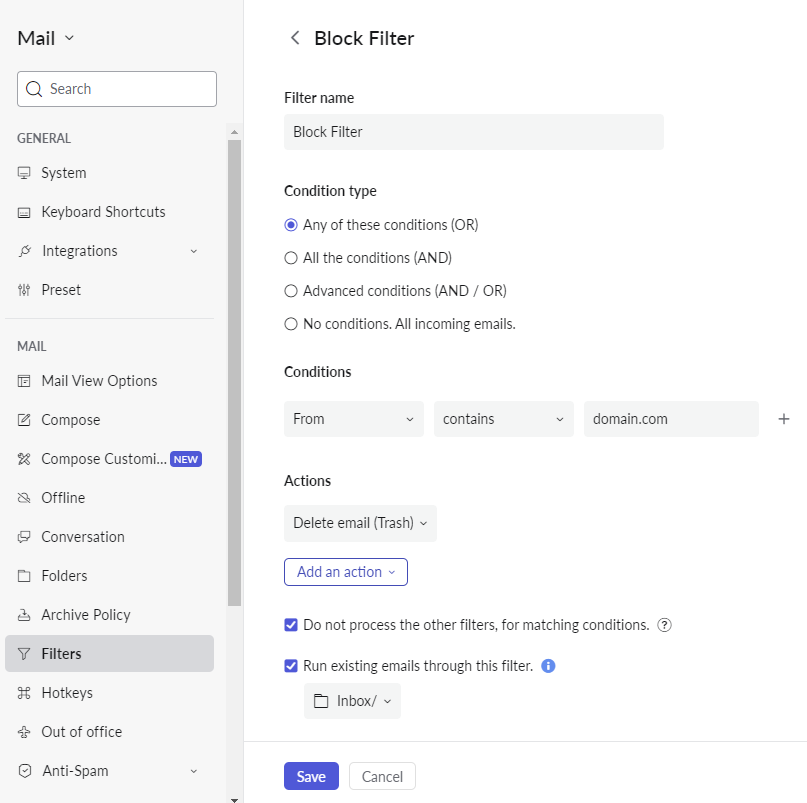The image size is (807, 803).
Task: Open Preset settings via its sliders icon
Action: point(23,289)
